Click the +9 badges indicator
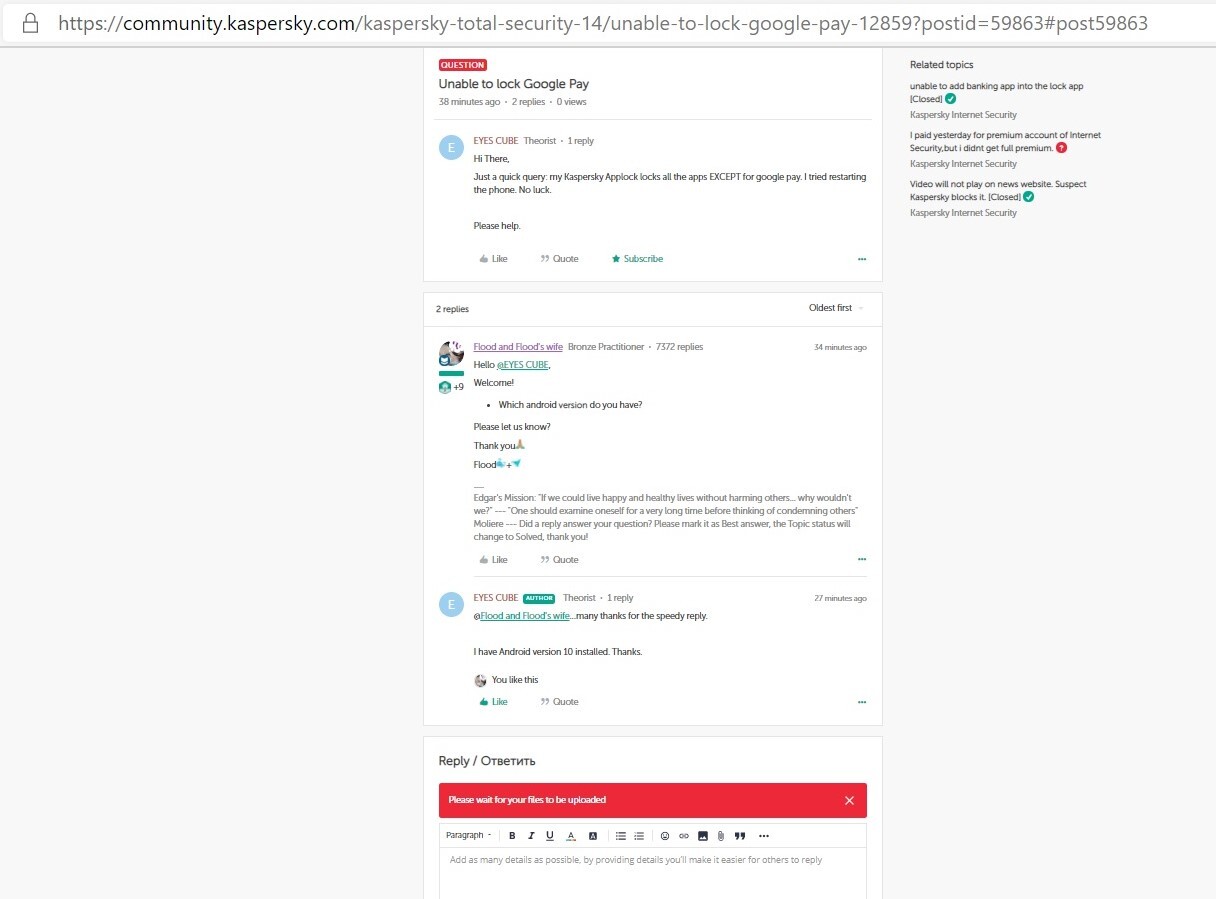Viewport: 1216px width, 899px height. [x=451, y=387]
